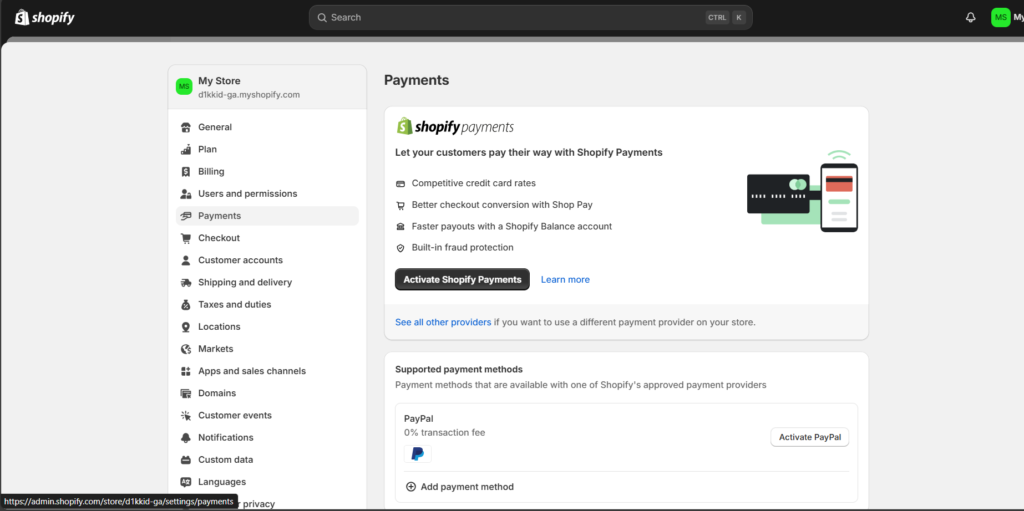Click the Customer accounts person icon
Screen dimensions: 1024x511
(x=185, y=260)
